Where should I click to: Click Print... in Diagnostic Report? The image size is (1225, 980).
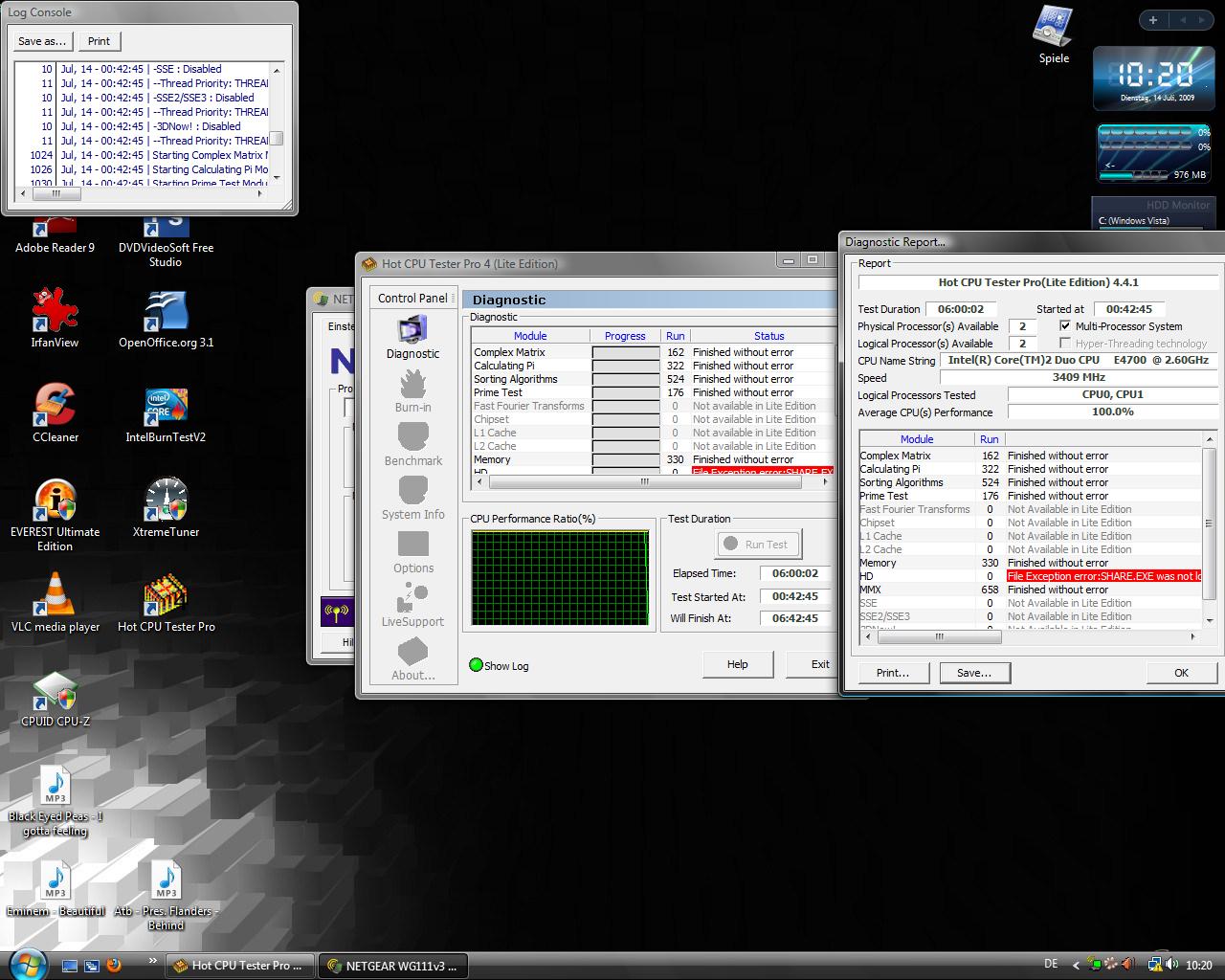pos(893,673)
